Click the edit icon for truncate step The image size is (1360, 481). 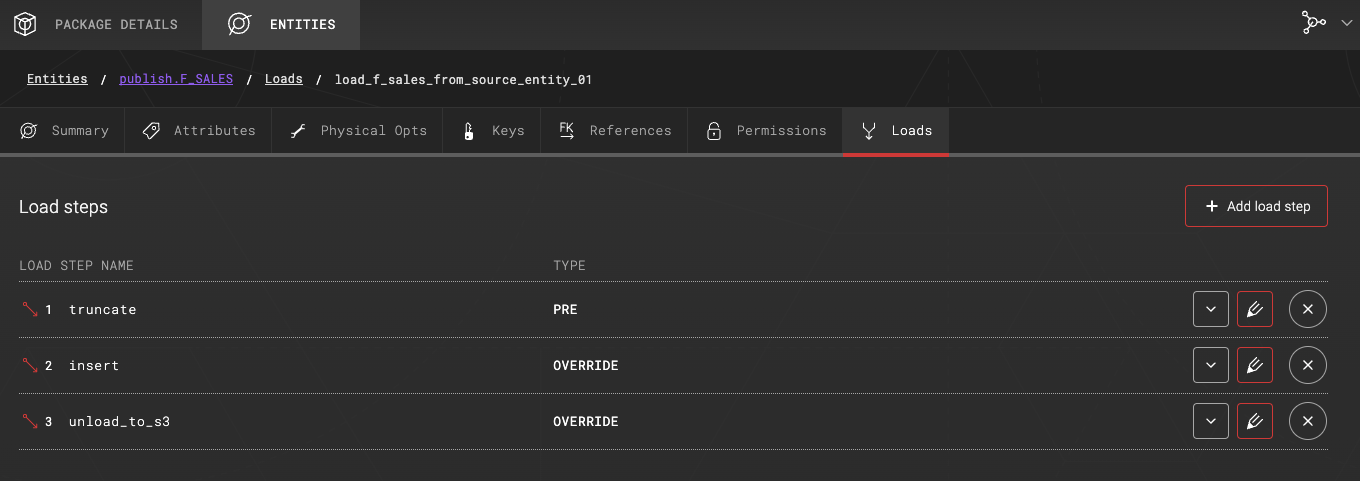tap(1254, 310)
